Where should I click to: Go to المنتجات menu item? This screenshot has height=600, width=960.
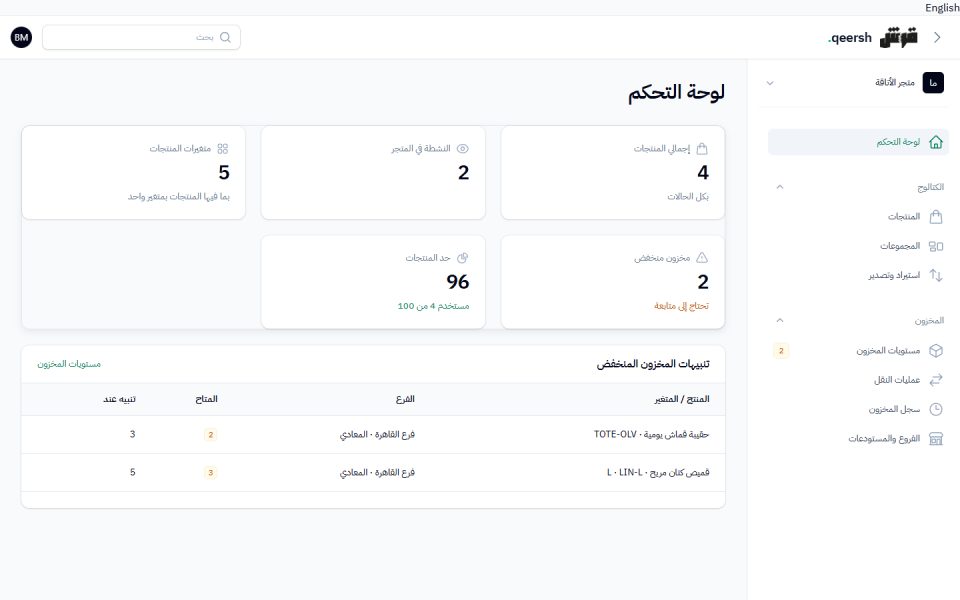coord(858,217)
